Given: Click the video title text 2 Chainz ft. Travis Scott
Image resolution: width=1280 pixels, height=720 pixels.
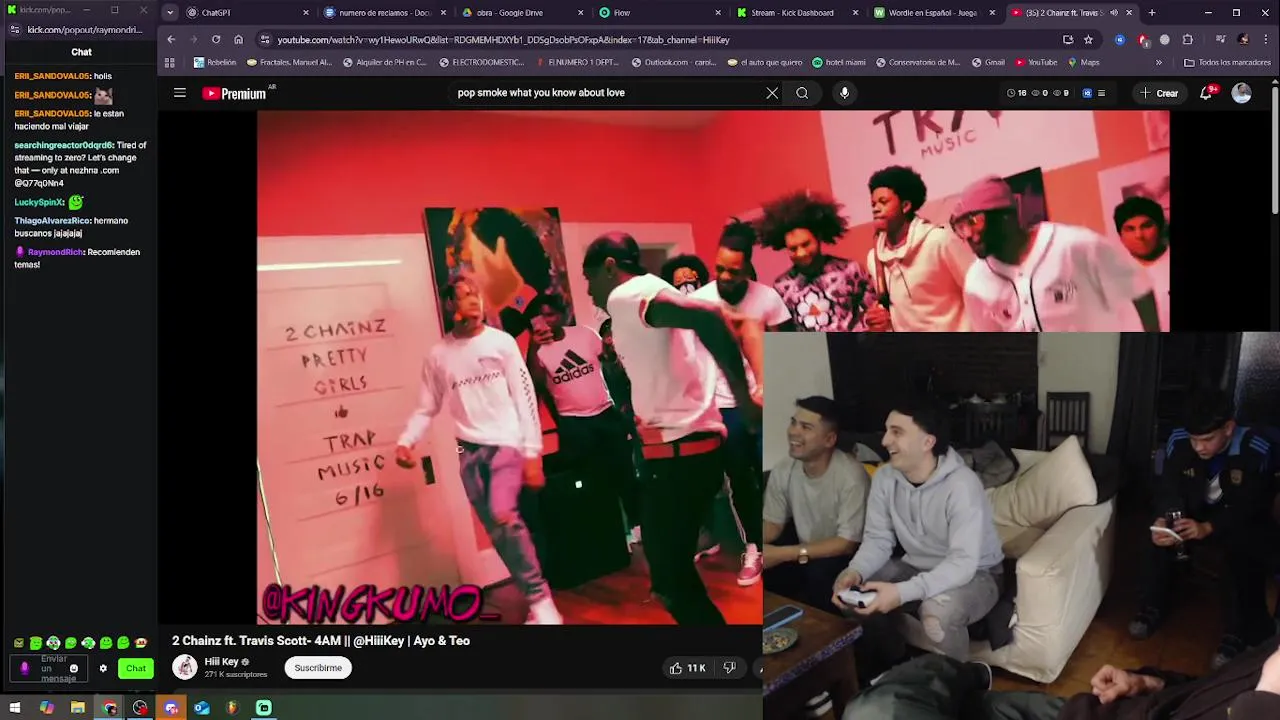Looking at the screenshot, I should [320, 641].
